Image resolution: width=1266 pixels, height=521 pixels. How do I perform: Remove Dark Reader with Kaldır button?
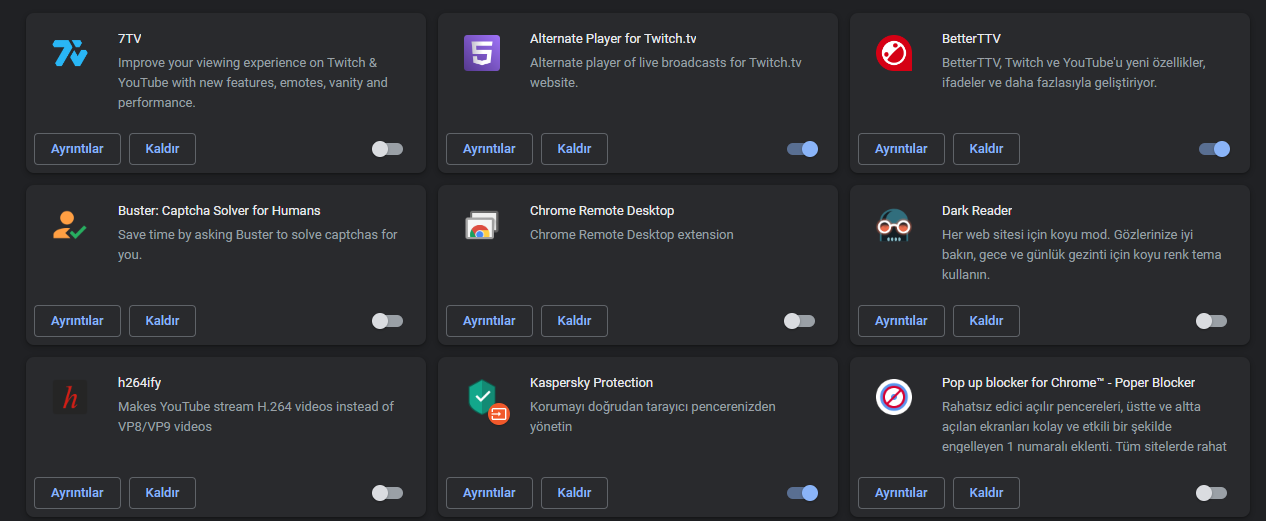986,321
